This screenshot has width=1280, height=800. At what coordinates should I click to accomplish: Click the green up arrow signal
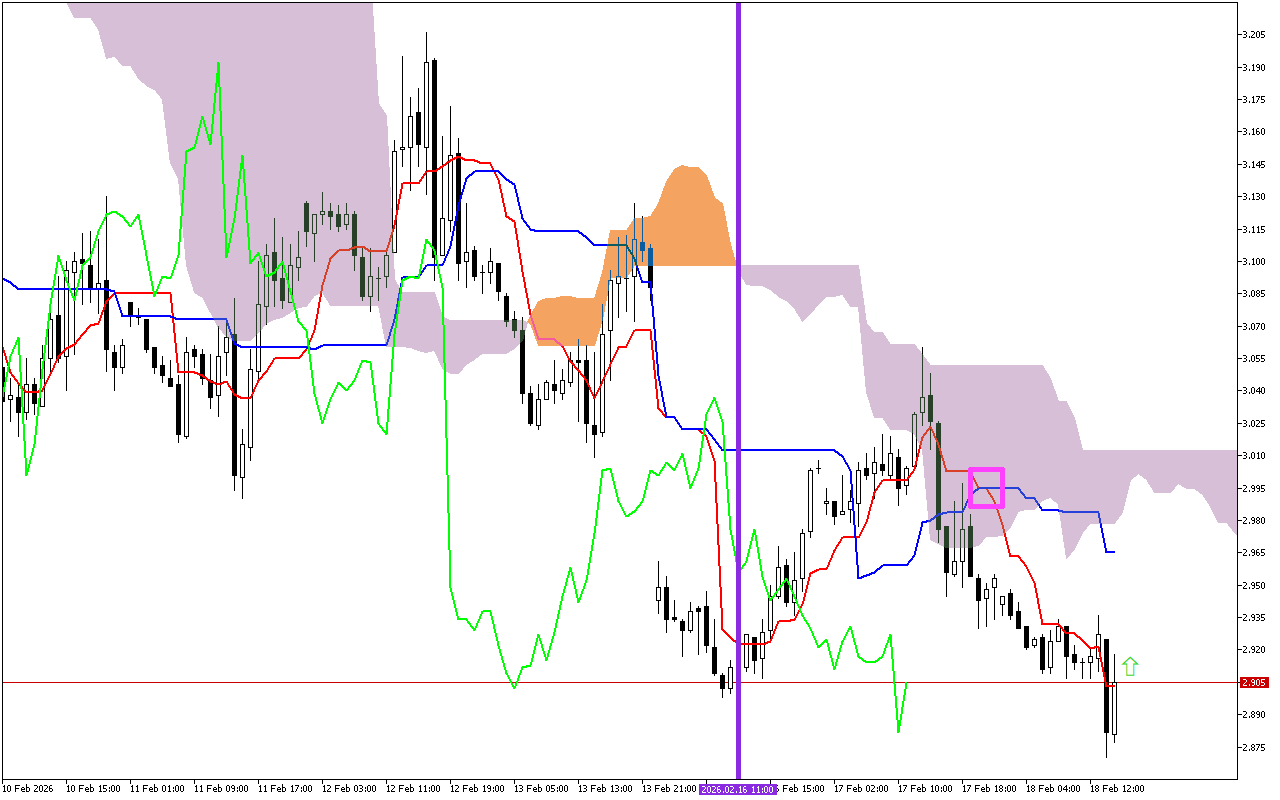click(x=1130, y=666)
